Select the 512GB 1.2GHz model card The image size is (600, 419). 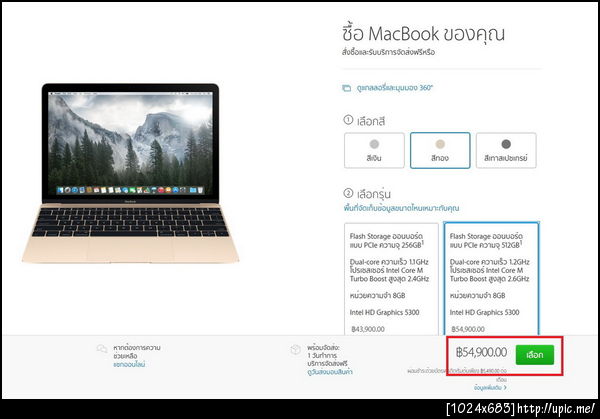click(x=491, y=279)
